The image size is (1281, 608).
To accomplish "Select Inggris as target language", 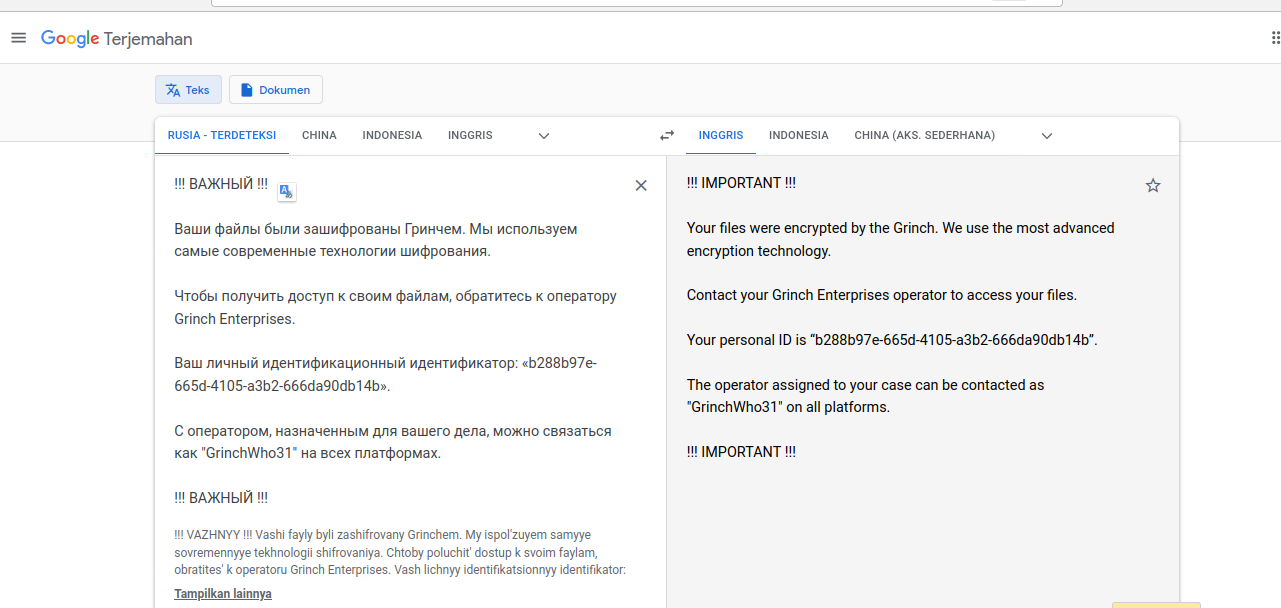I will [721, 135].
